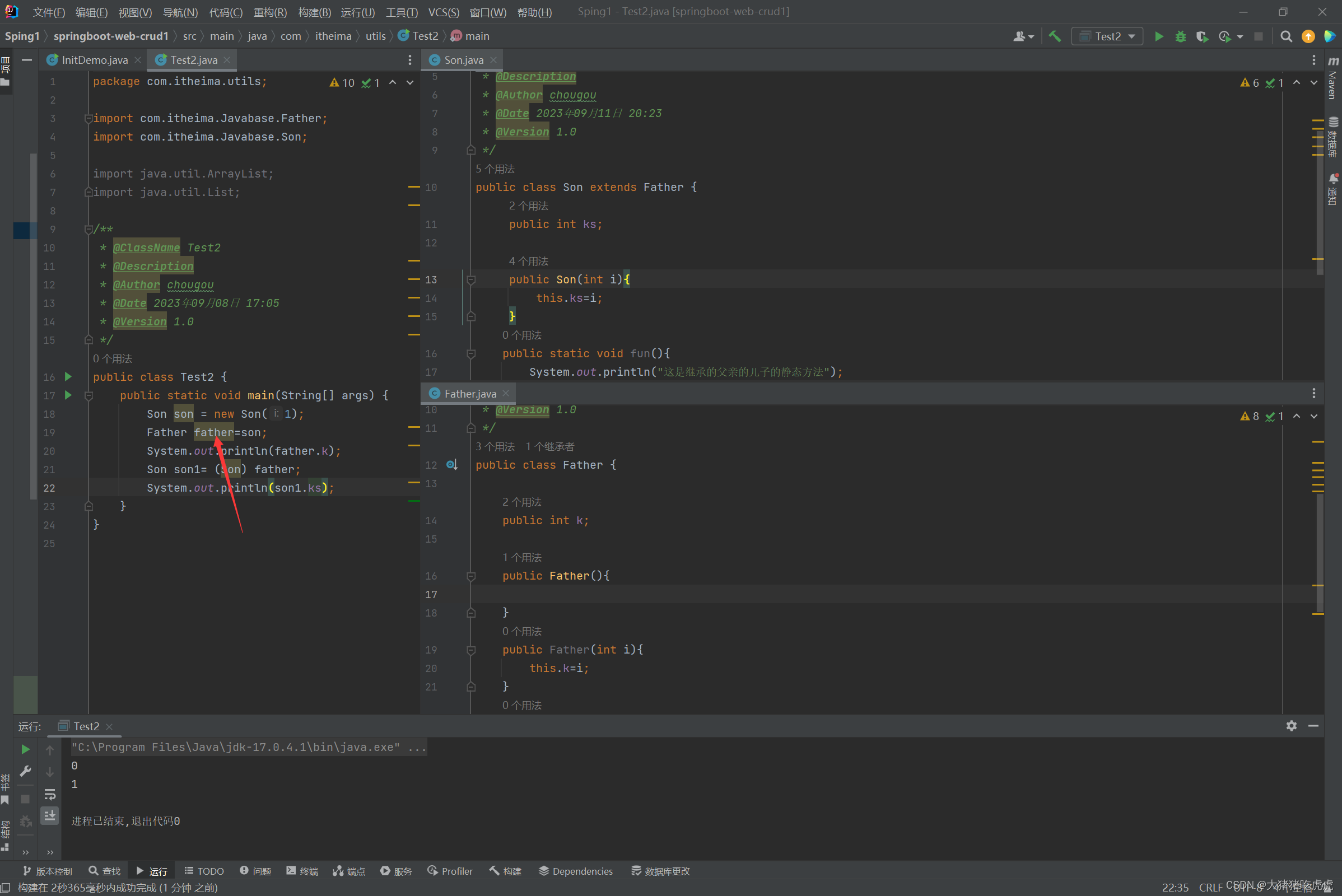Click the Profiler run icon in toolbar
The width and height of the screenshot is (1342, 896).
1224,36
